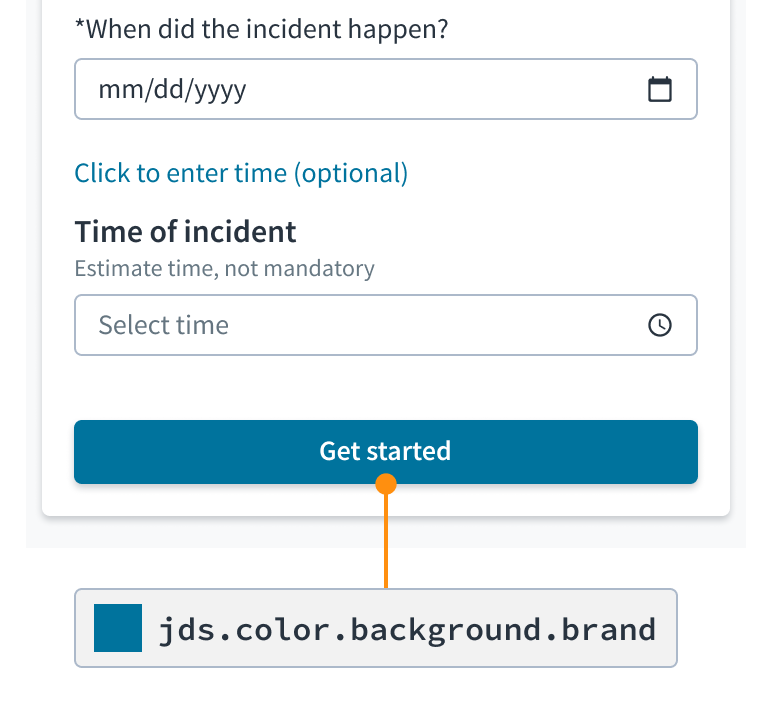The width and height of the screenshot is (772, 724).
Task: Click the orange annotation dot marker
Action: pyautogui.click(x=386, y=485)
